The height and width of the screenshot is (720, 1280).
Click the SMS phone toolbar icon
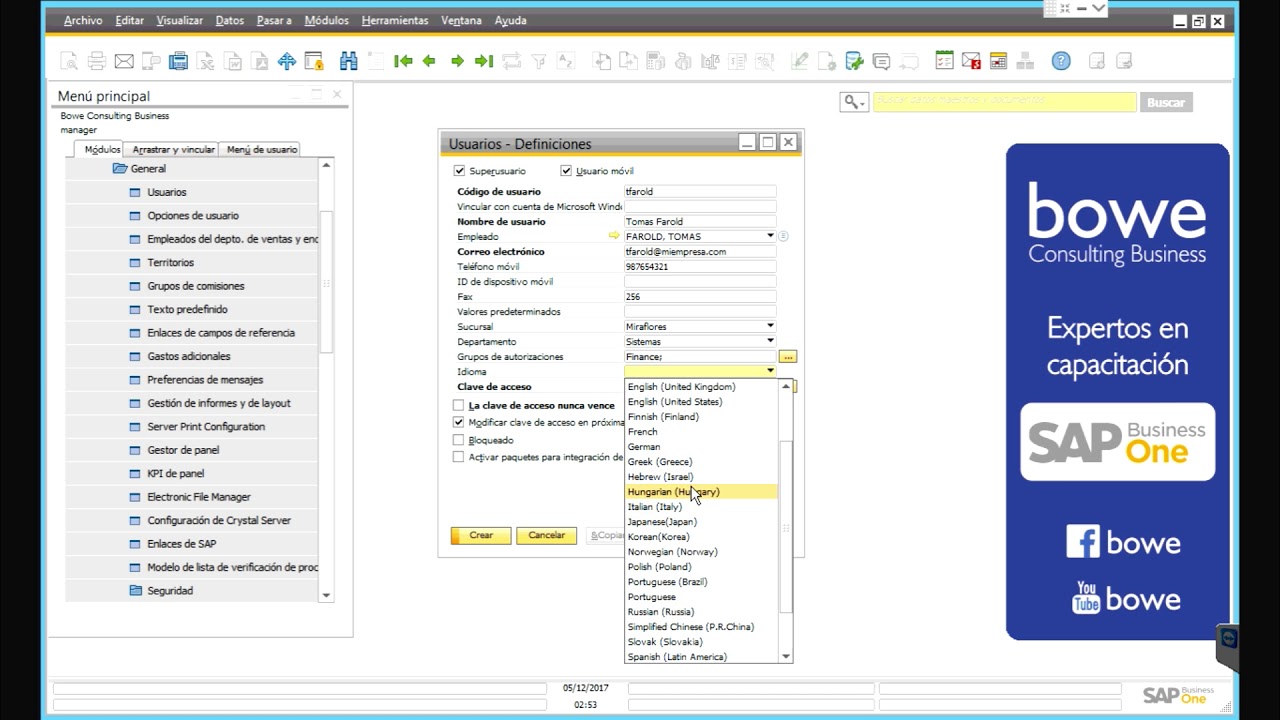(151, 61)
